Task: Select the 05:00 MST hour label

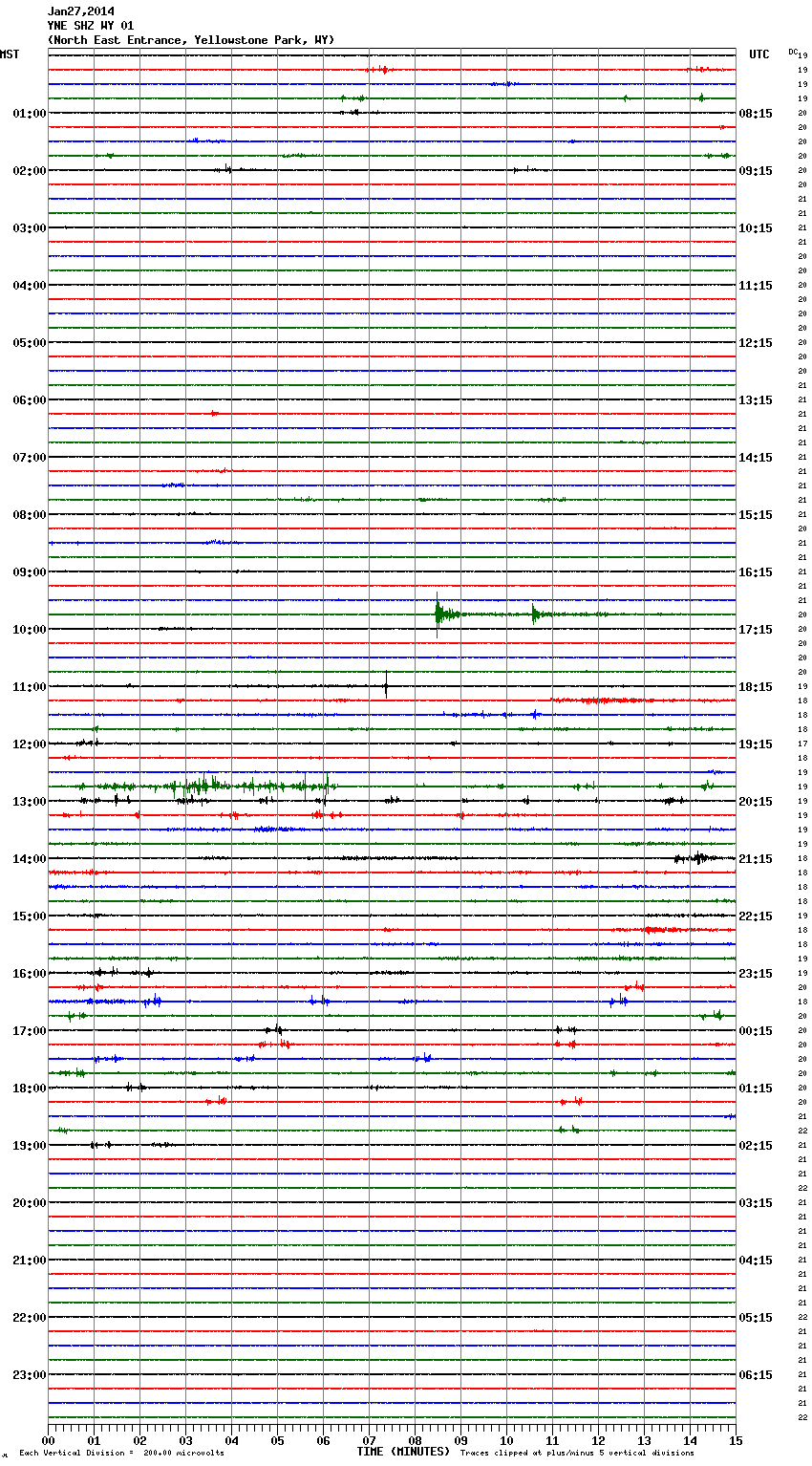Action: (30, 343)
